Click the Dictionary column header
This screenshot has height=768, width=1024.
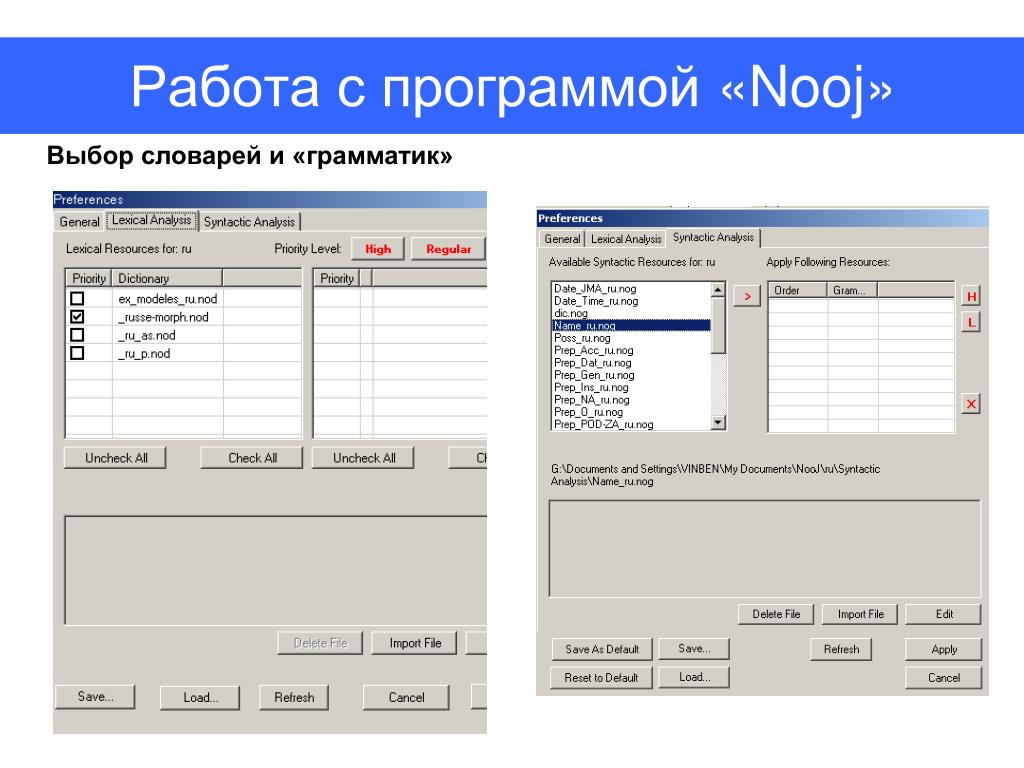pos(168,278)
